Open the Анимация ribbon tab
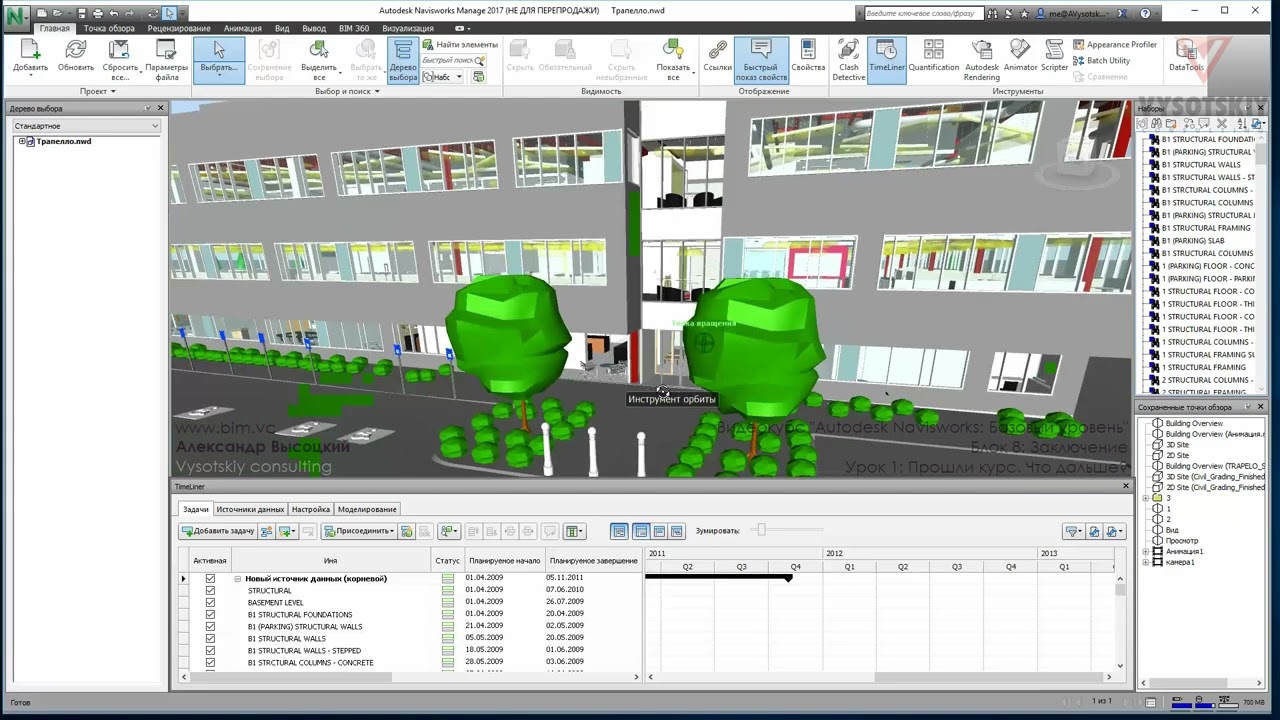1280x720 pixels. point(242,29)
